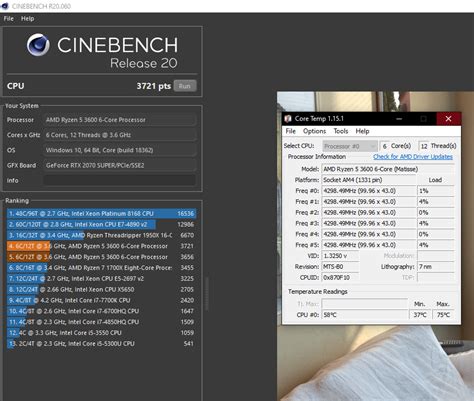Click the Run button beside the CPU score

pos(185,86)
